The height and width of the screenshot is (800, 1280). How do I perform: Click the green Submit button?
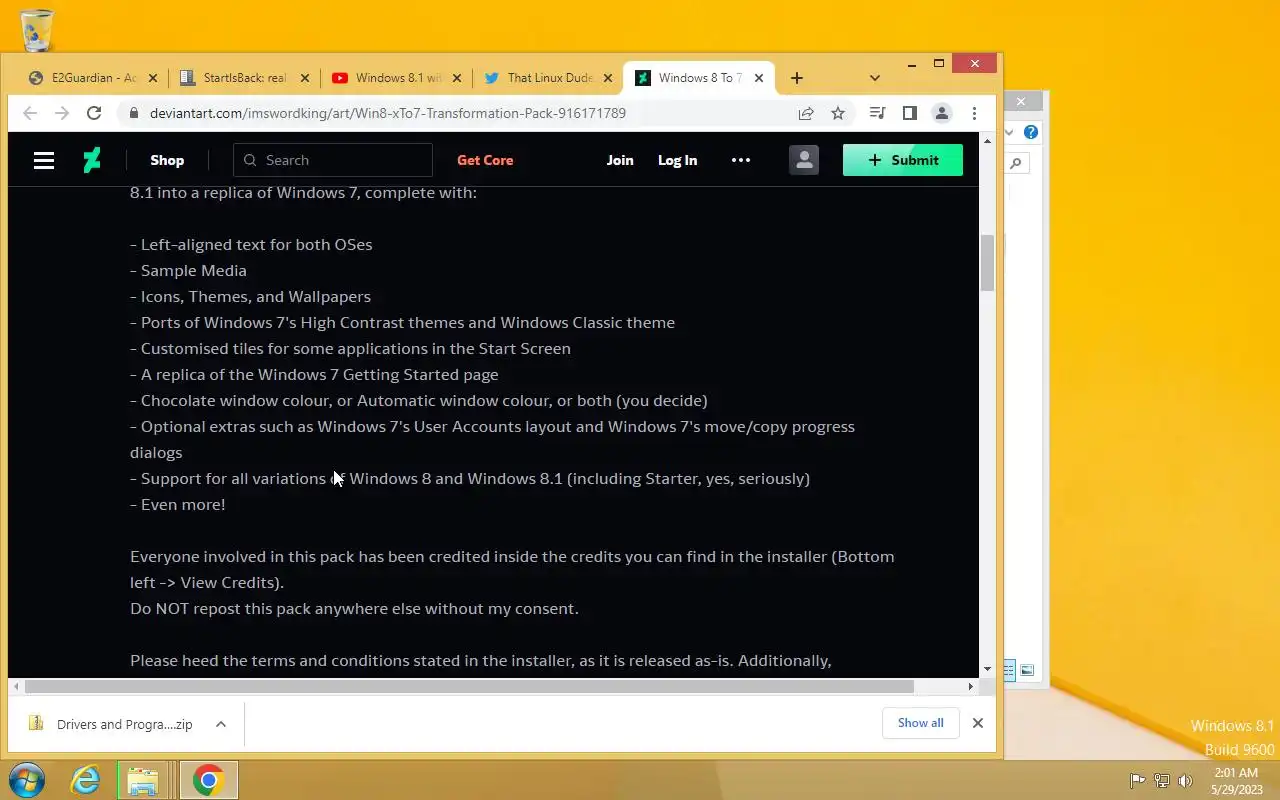click(x=903, y=160)
